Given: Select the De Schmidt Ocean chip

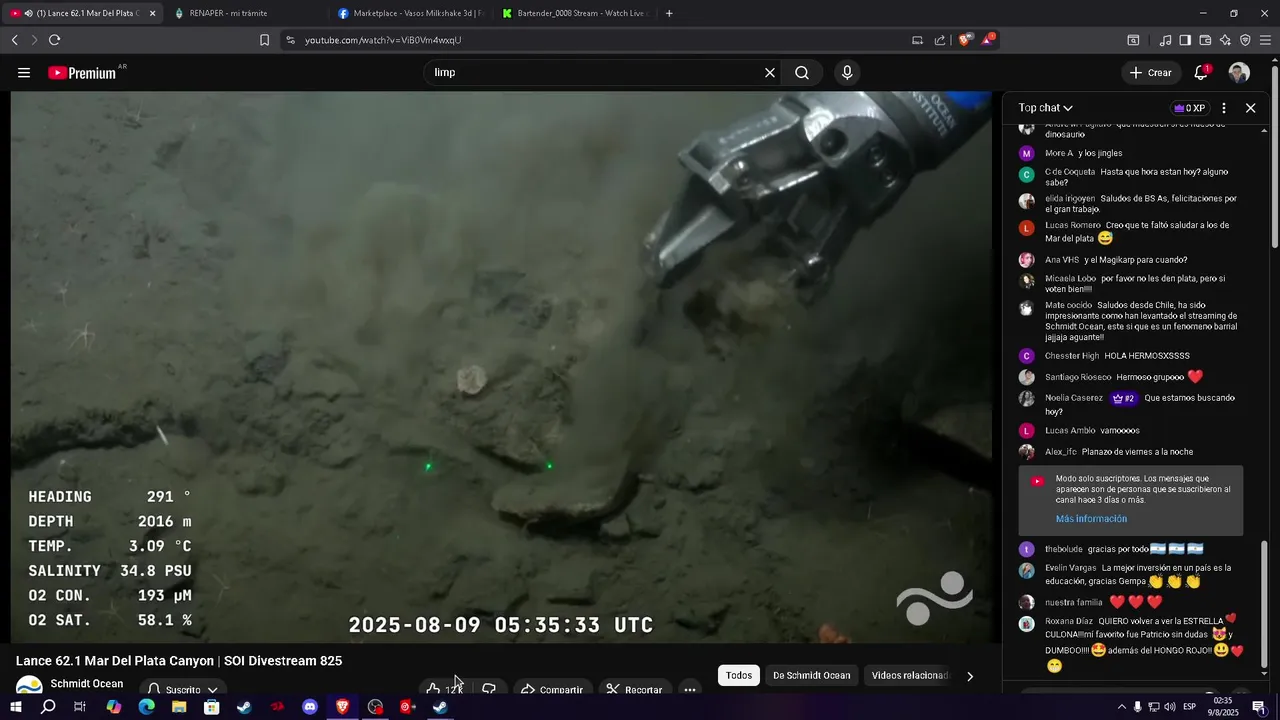Looking at the screenshot, I should coord(812,676).
